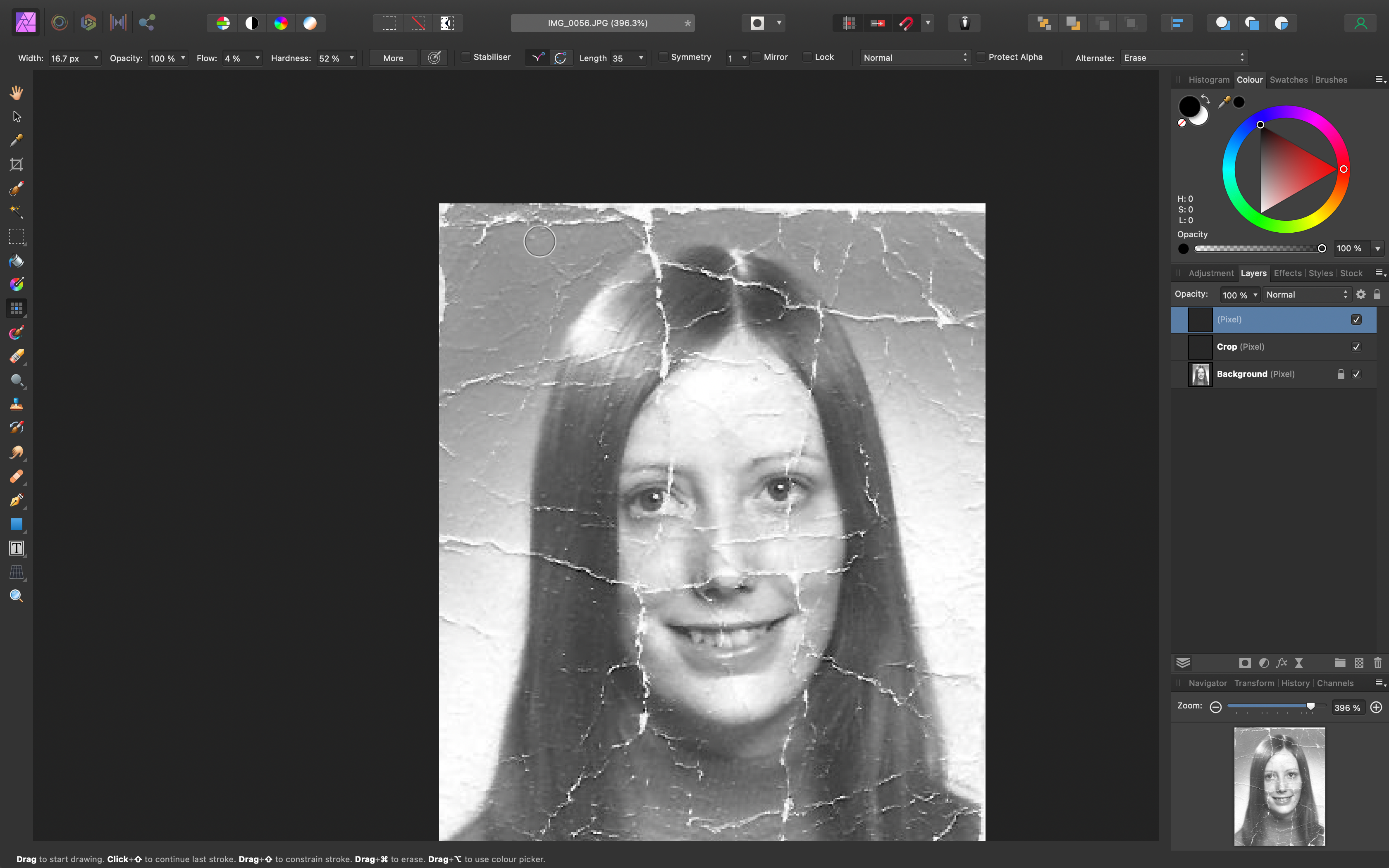
Task: Open the layer Opacity dropdown
Action: (x=1255, y=295)
